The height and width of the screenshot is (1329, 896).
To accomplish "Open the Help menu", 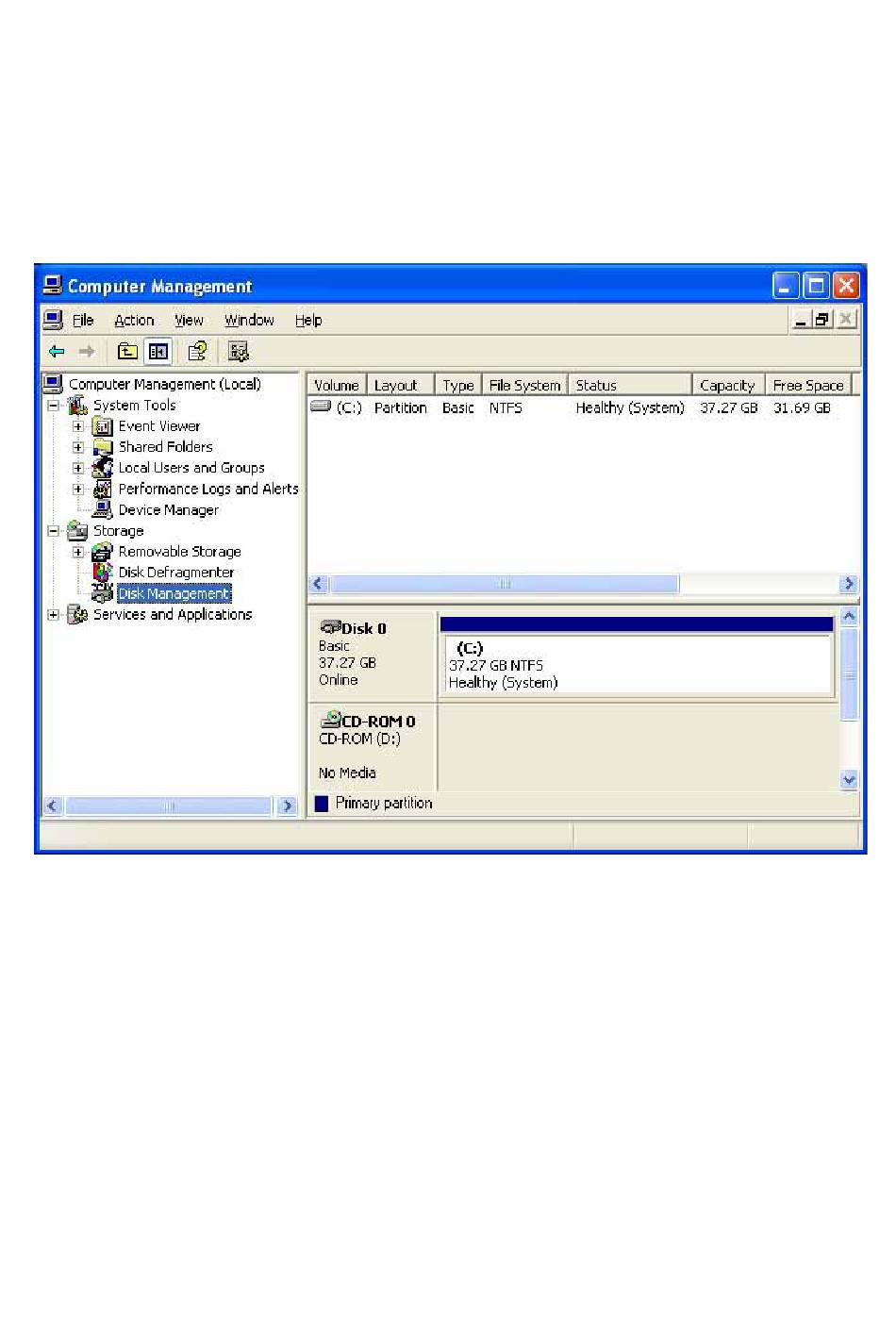I will click(x=308, y=321).
